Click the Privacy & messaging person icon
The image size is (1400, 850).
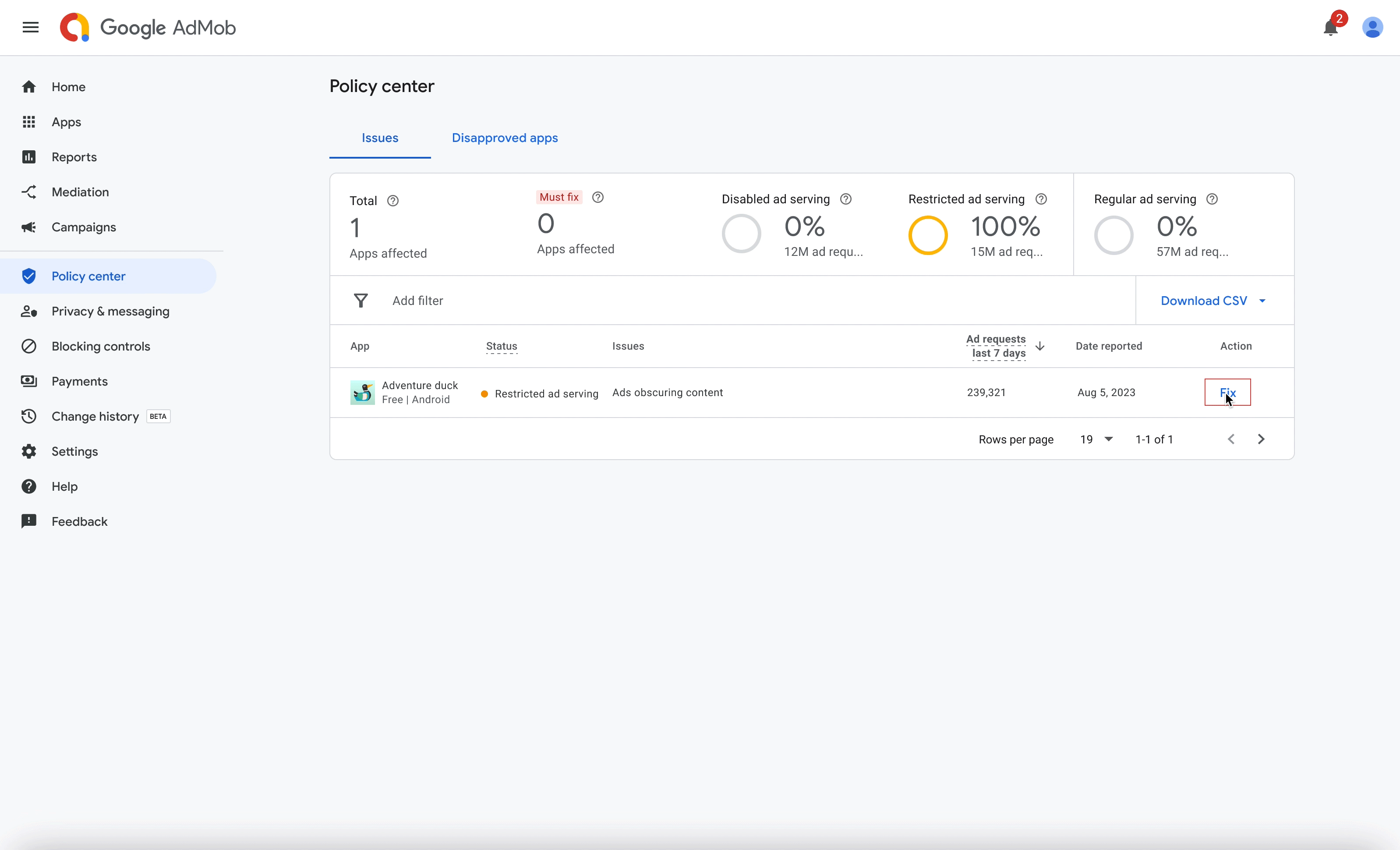pos(29,312)
